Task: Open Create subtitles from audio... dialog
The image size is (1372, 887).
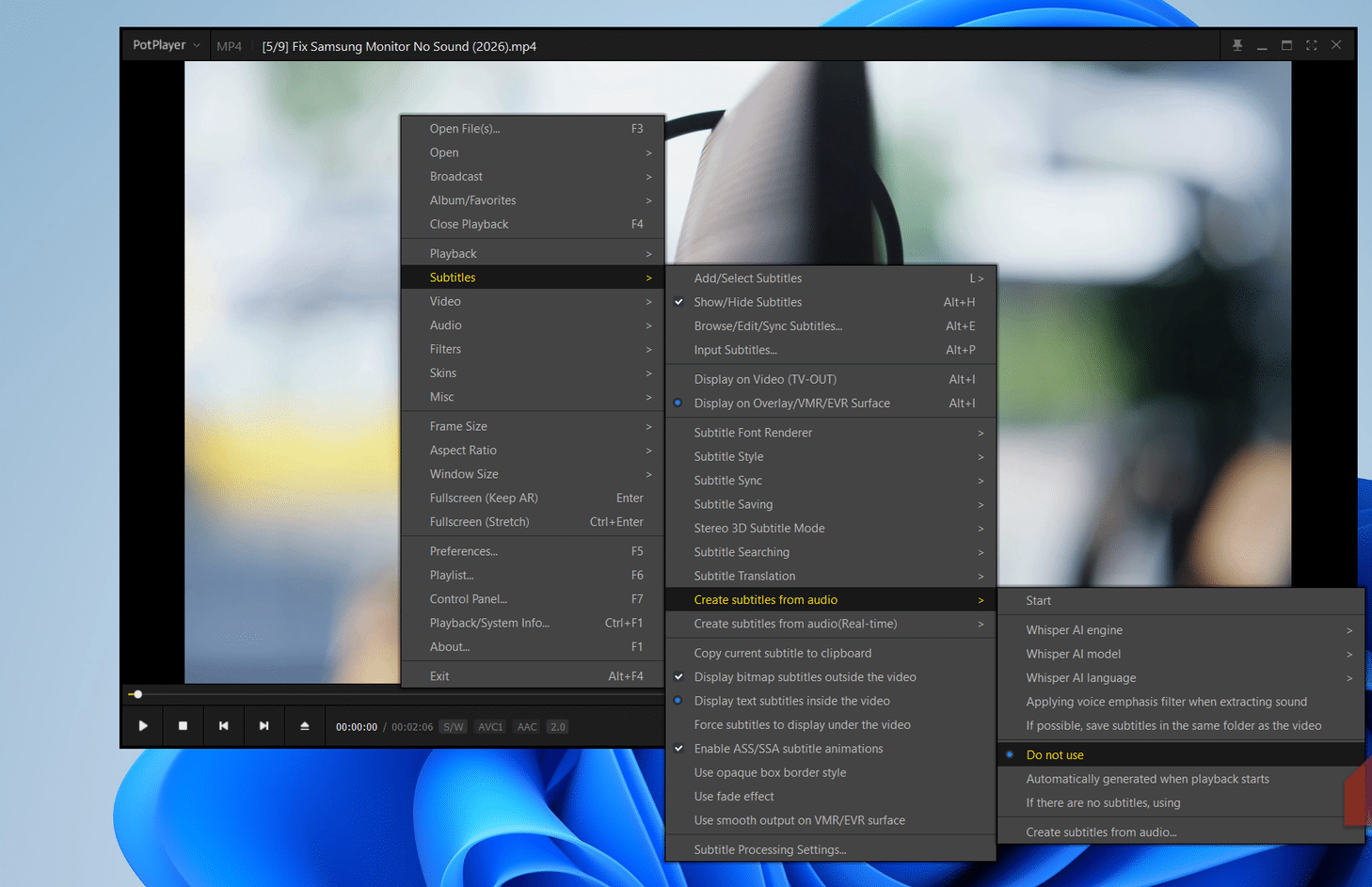Action: point(1181,832)
